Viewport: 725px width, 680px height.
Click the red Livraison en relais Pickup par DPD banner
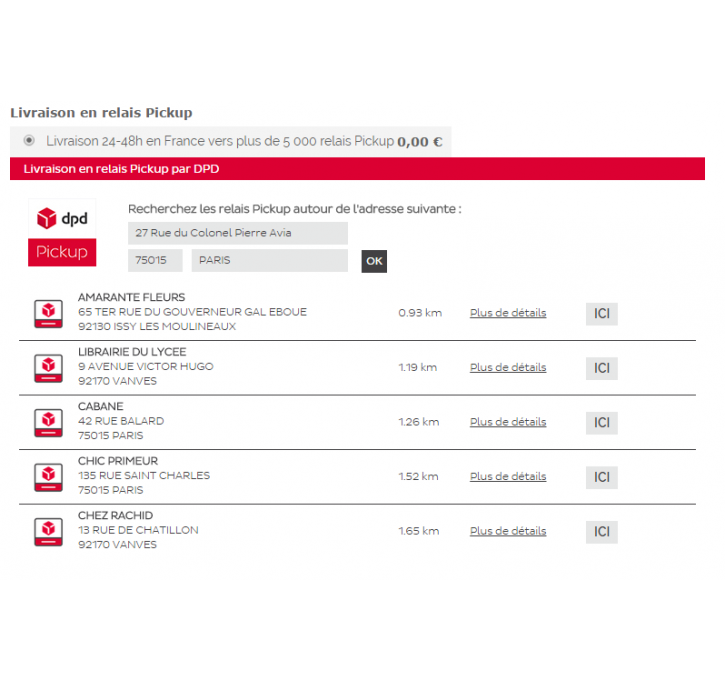pyautogui.click(x=357, y=169)
